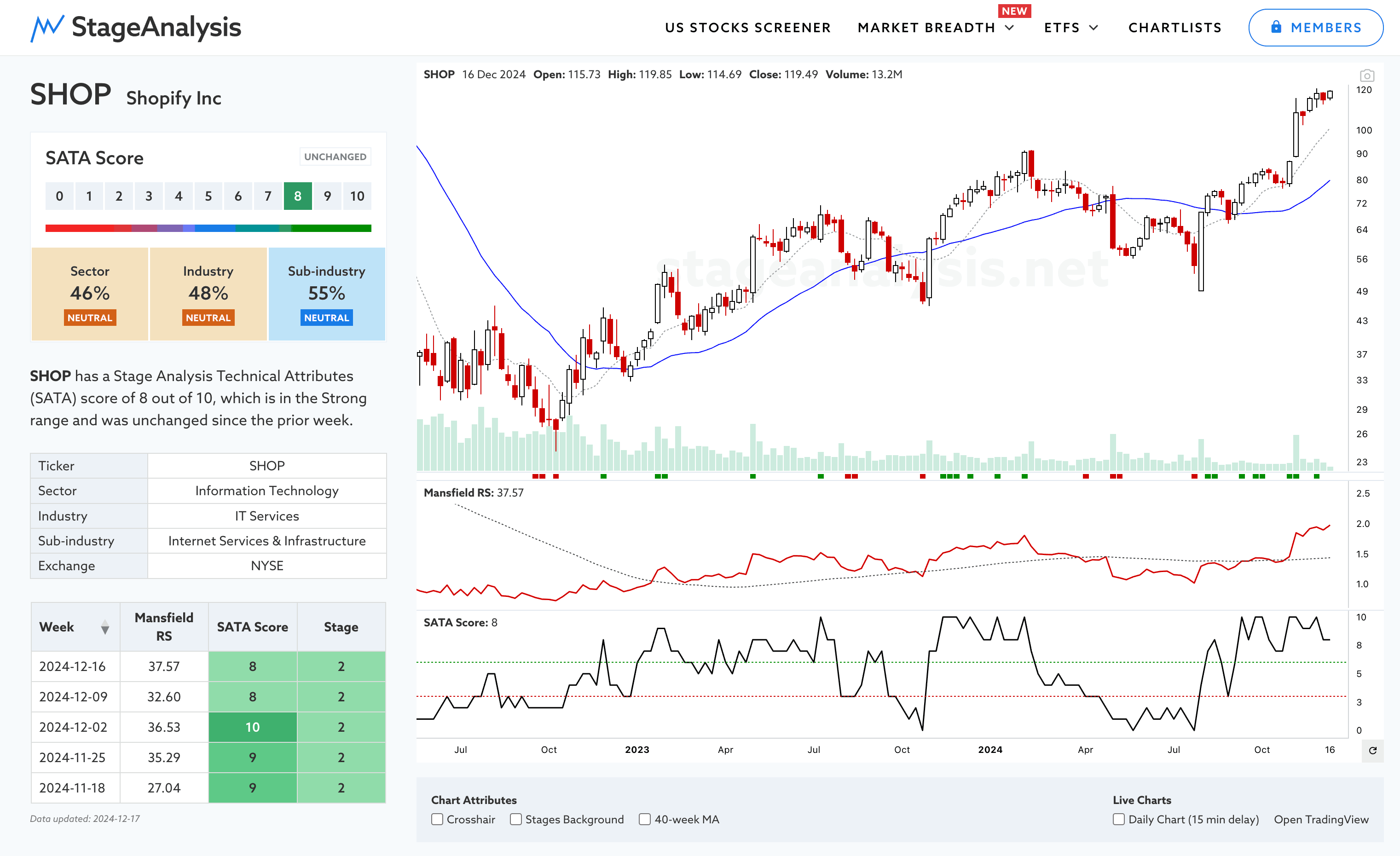This screenshot has height=856, width=1400.
Task: Click Volume: 13.2M in chart header
Action: click(x=864, y=75)
